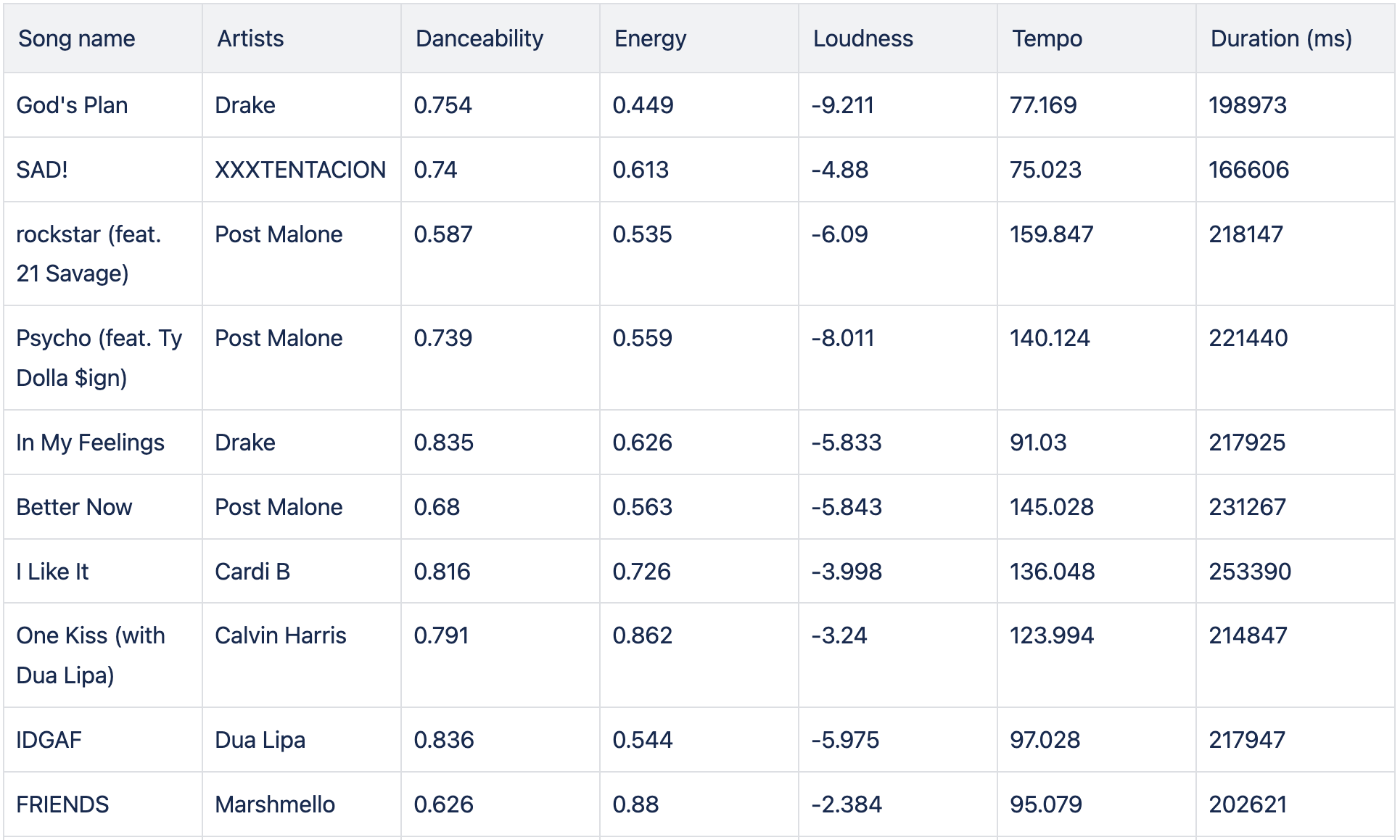The image size is (1400, 840).
Task: Click the tempo value 159.847
Action: point(1051,234)
